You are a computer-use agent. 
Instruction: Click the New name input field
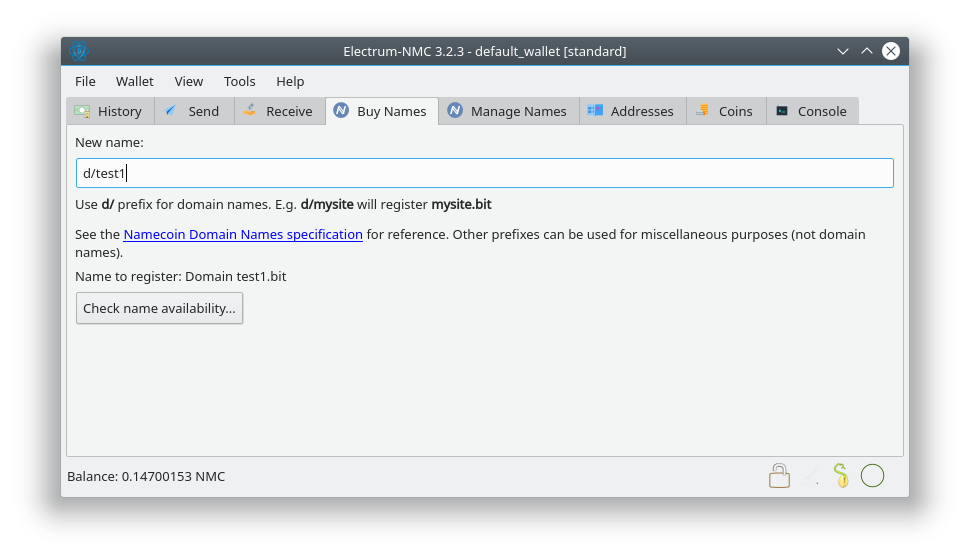(x=484, y=173)
